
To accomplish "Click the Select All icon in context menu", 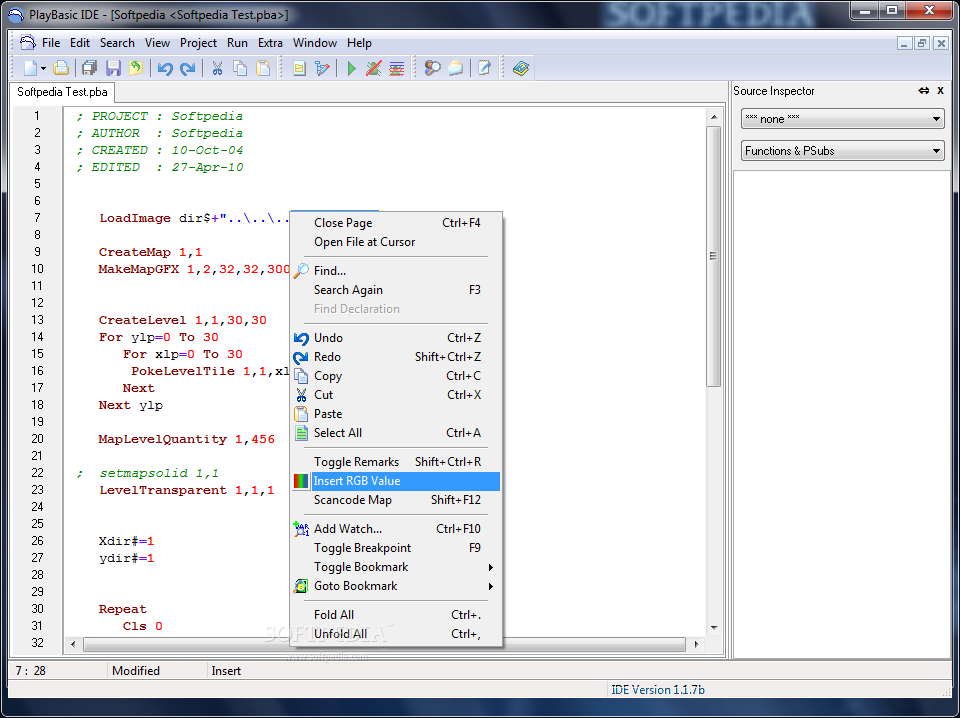I will coord(301,433).
